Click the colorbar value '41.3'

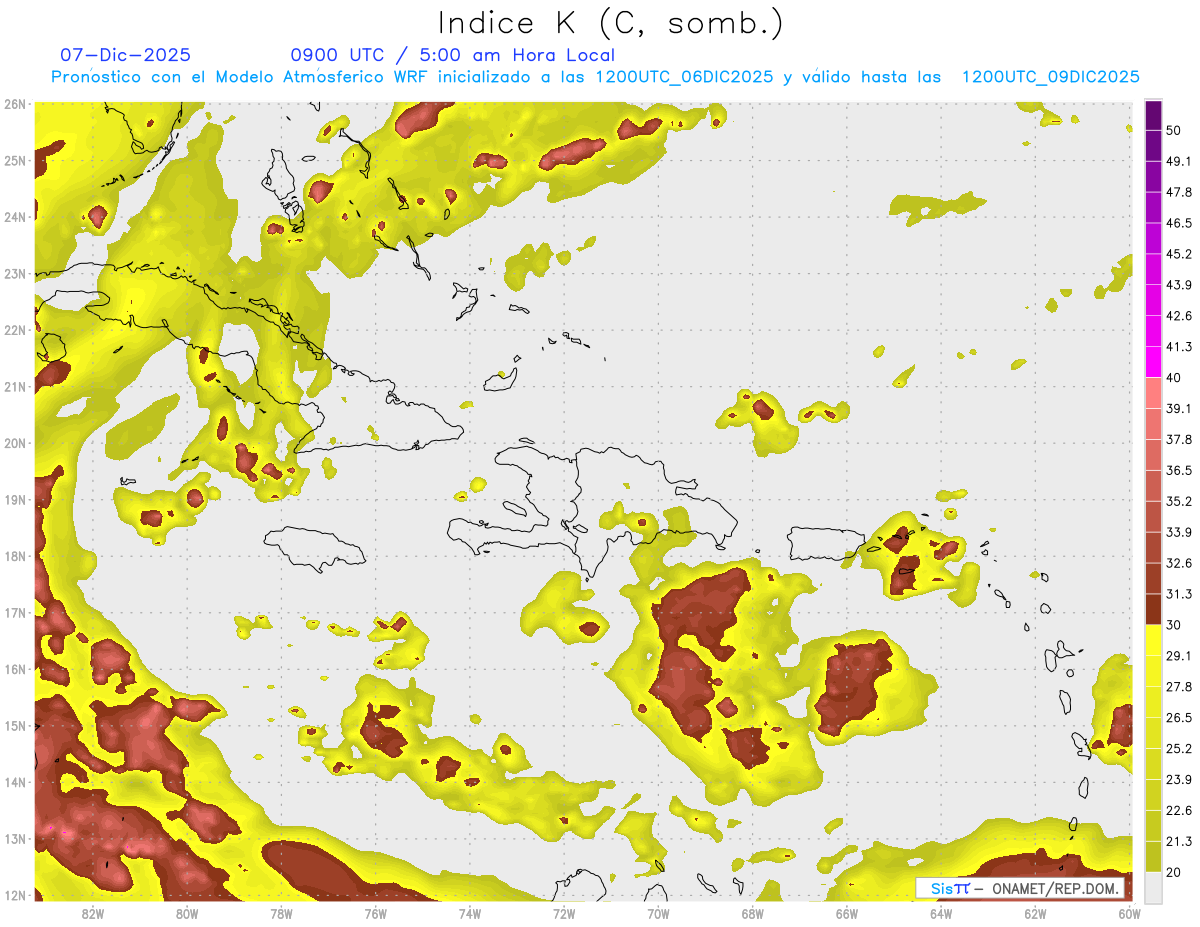coord(1180,347)
